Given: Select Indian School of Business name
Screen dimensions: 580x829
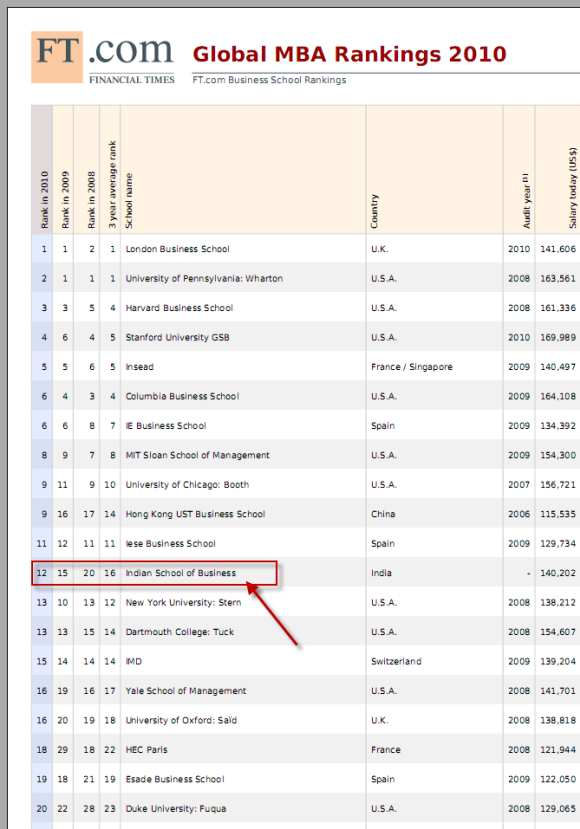Looking at the screenshot, I should point(181,573).
